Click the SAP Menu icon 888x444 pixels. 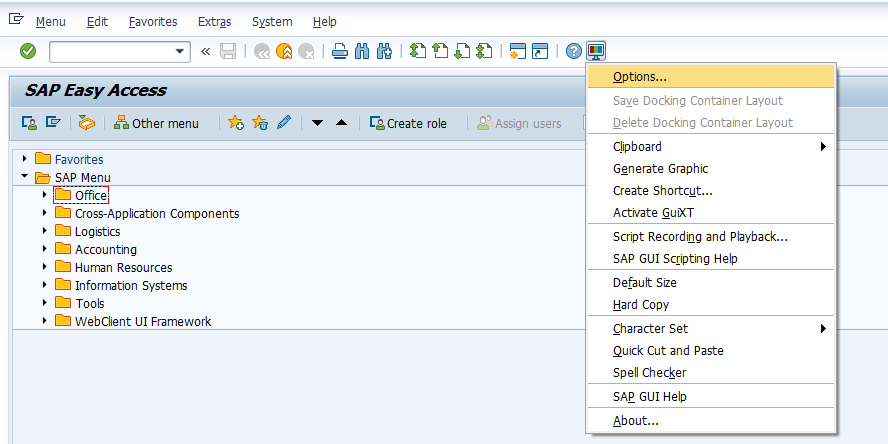pyautogui.click(x=53, y=122)
